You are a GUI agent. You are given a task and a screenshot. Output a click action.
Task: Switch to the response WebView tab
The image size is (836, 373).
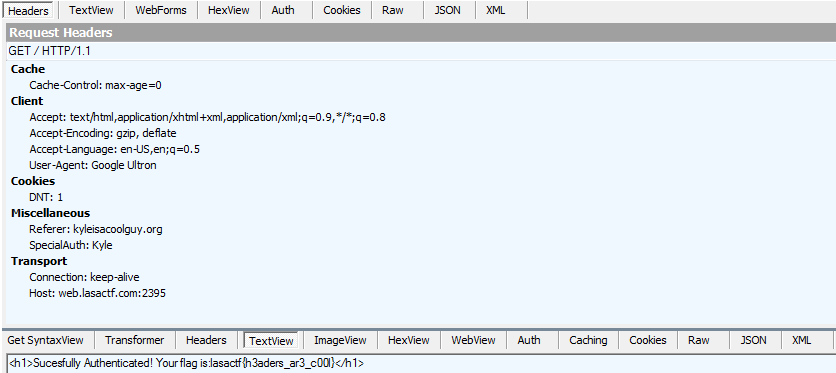tap(473, 340)
